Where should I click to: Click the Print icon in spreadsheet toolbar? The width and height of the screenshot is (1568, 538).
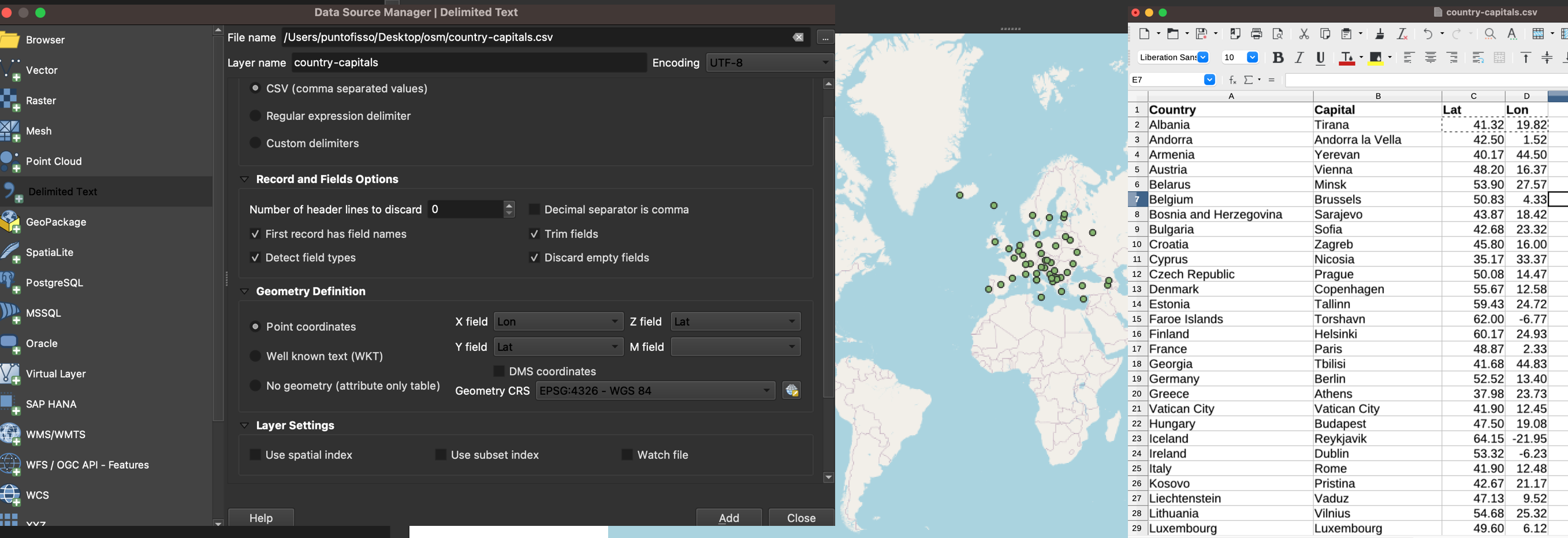pos(1256,34)
